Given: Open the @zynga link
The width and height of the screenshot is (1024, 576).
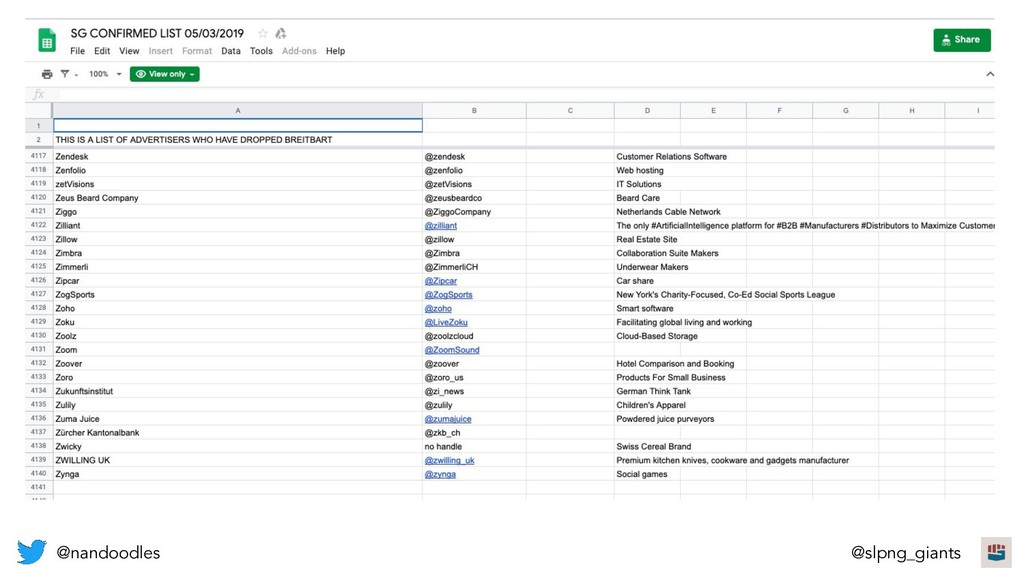Looking at the screenshot, I should (440, 474).
